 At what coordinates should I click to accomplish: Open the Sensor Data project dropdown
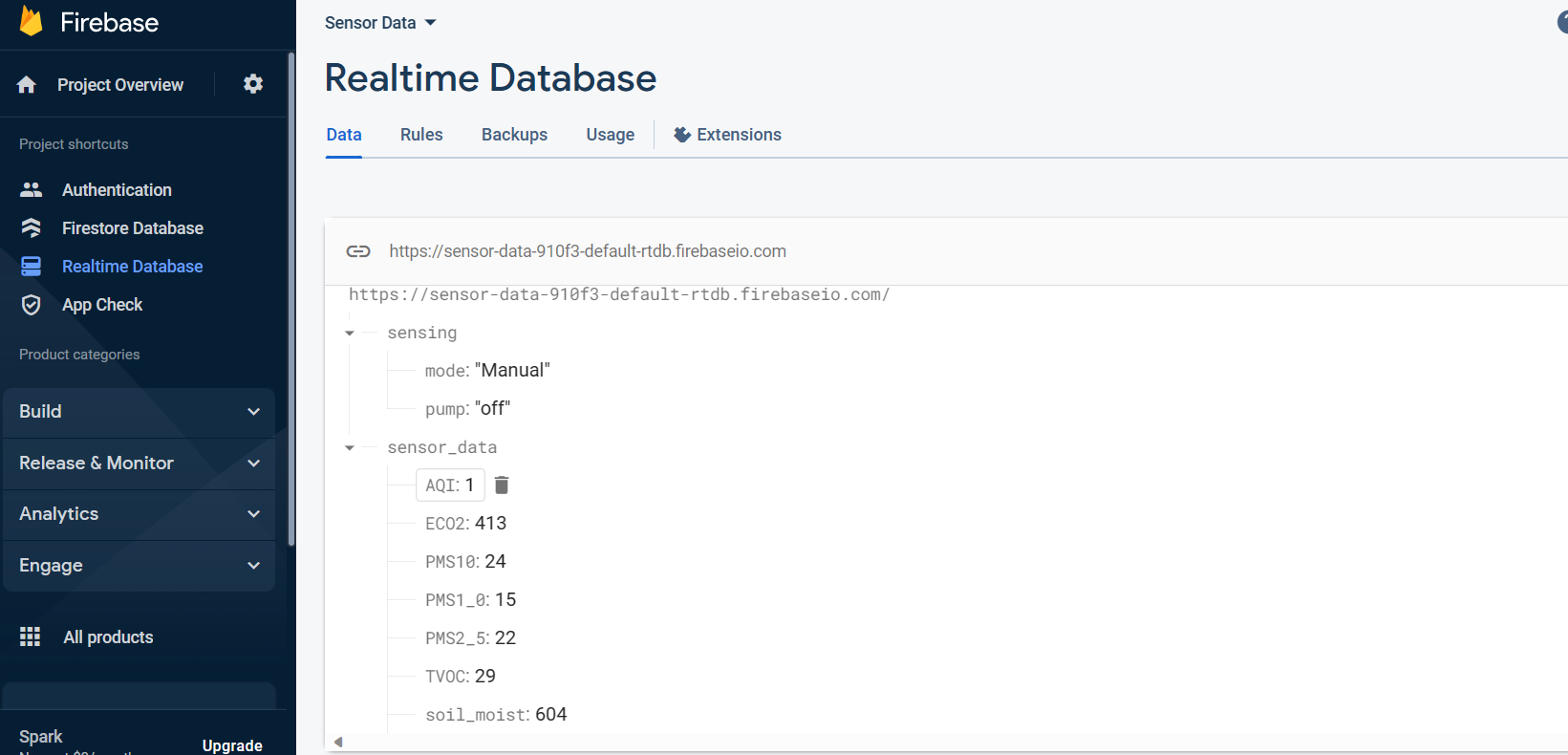click(x=380, y=23)
